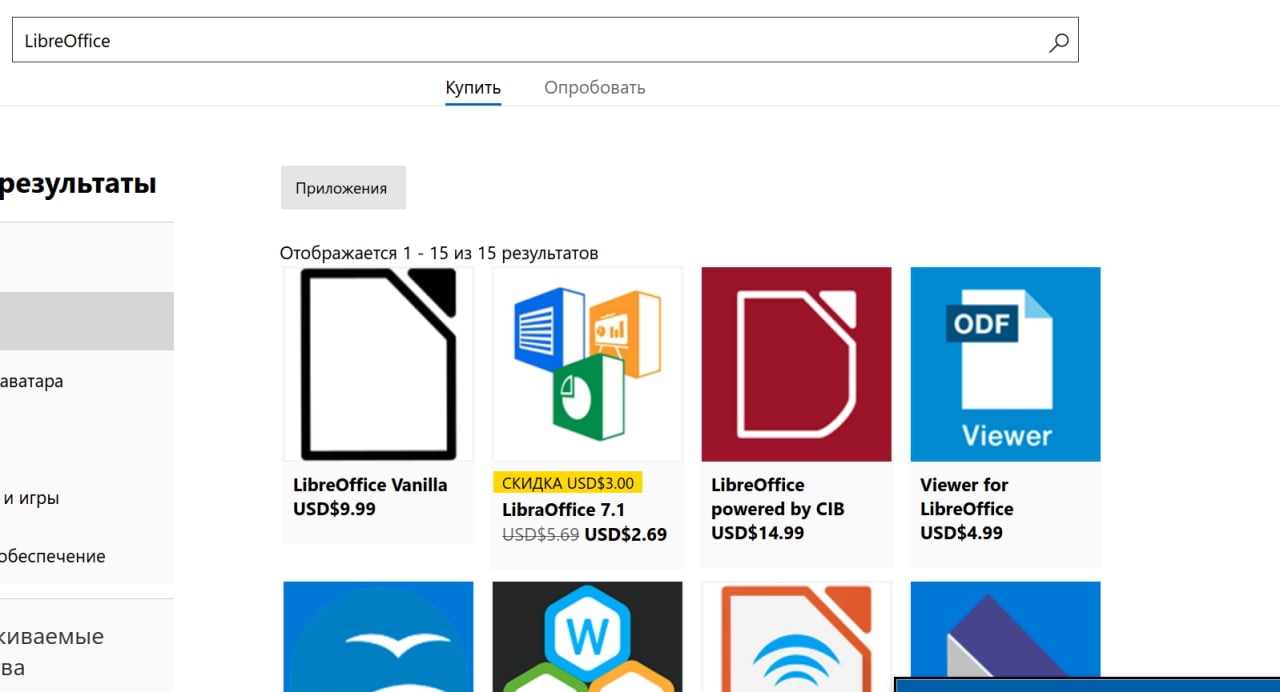This screenshot has height=692, width=1280.
Task: Open the purple shape app tile
Action: point(1005,630)
